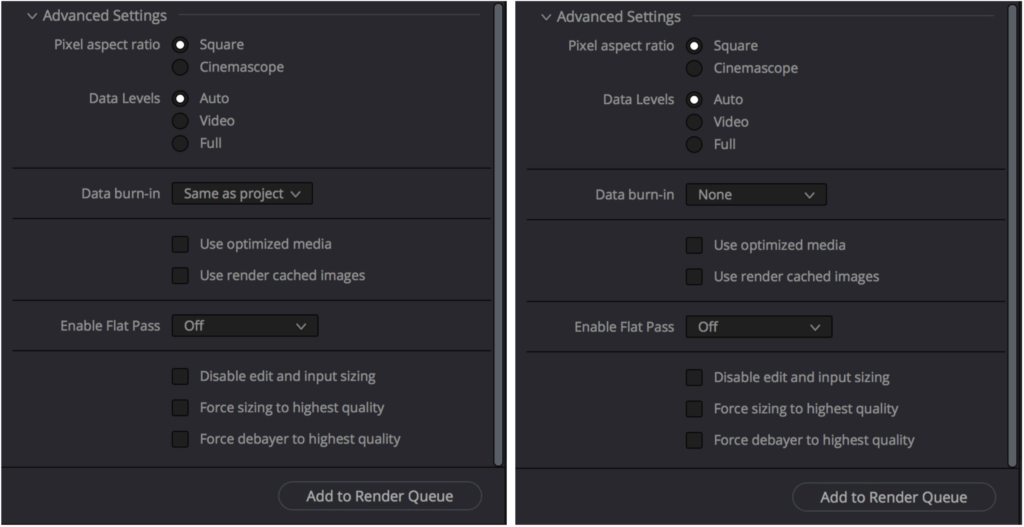1024x527 pixels.
Task: Open left panel Enable Flat Pass dropdown
Action: (x=245, y=326)
